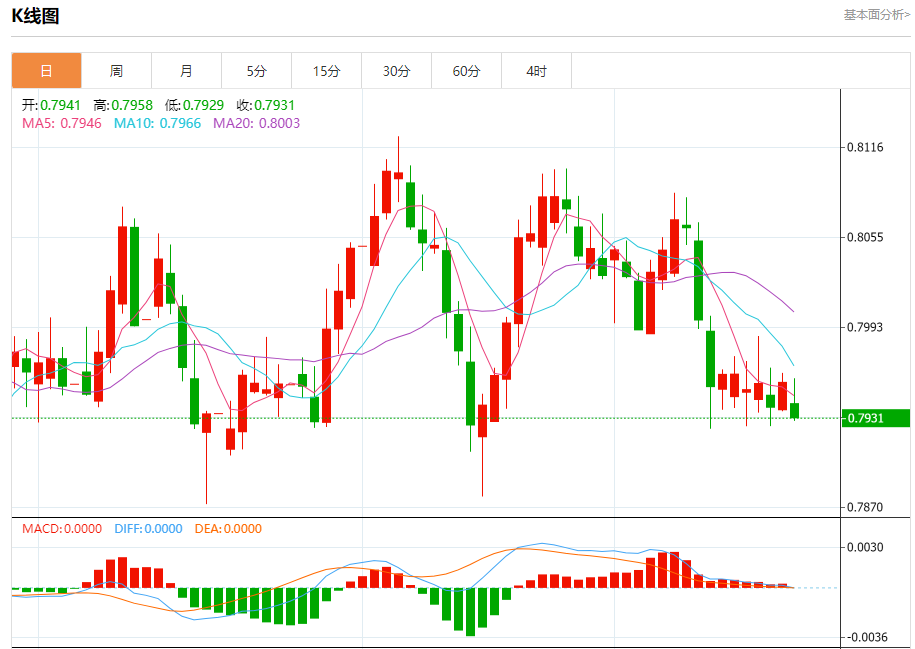
Task: Switch to the 周 weekly tab
Action: point(116,71)
